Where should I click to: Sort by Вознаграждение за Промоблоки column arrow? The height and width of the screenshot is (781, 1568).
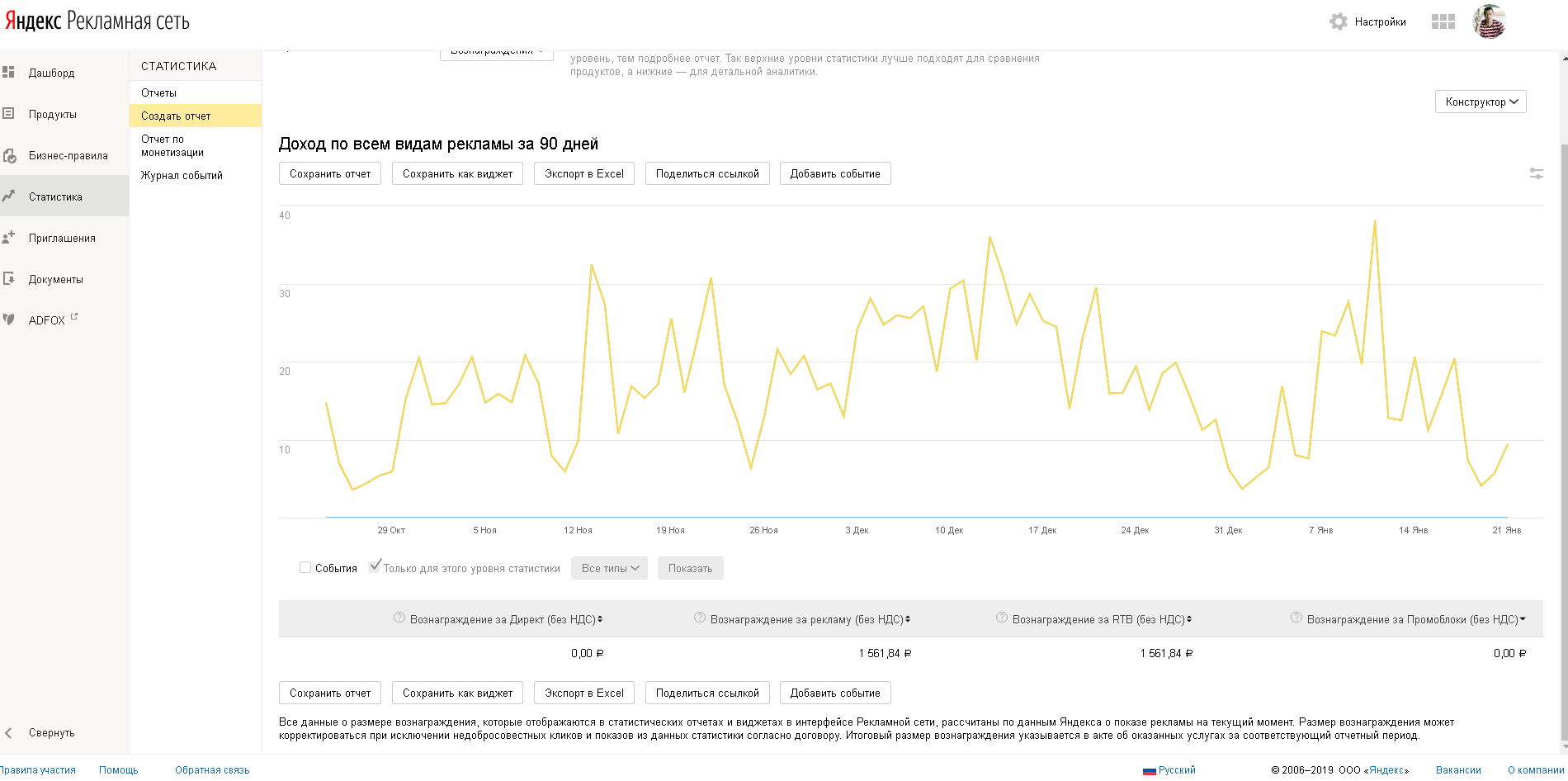click(x=1523, y=619)
